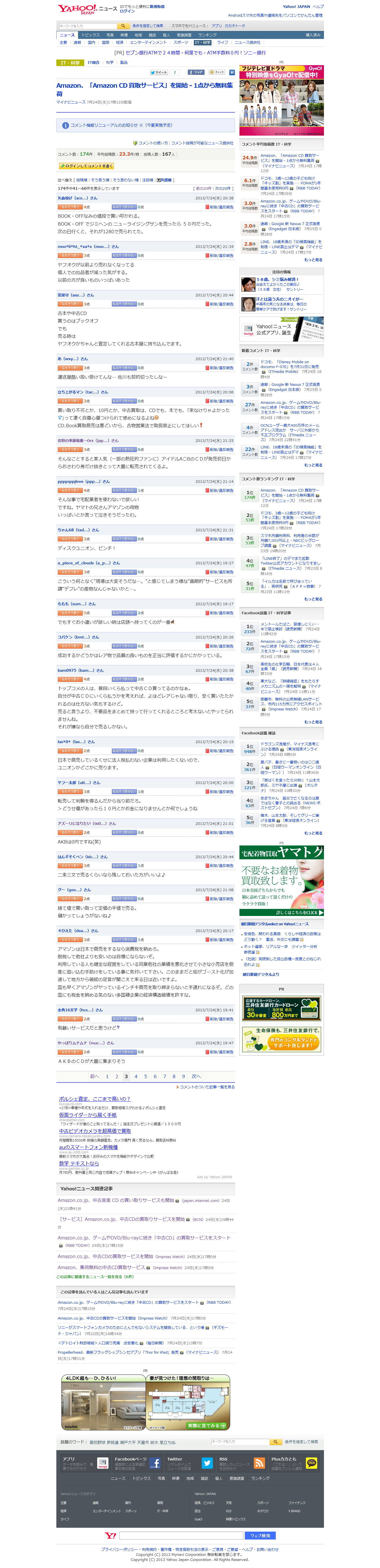The width and height of the screenshot is (380, 1568).
Task: Vote 私はそう思わない on グー's comment
Action: pos(124,898)
